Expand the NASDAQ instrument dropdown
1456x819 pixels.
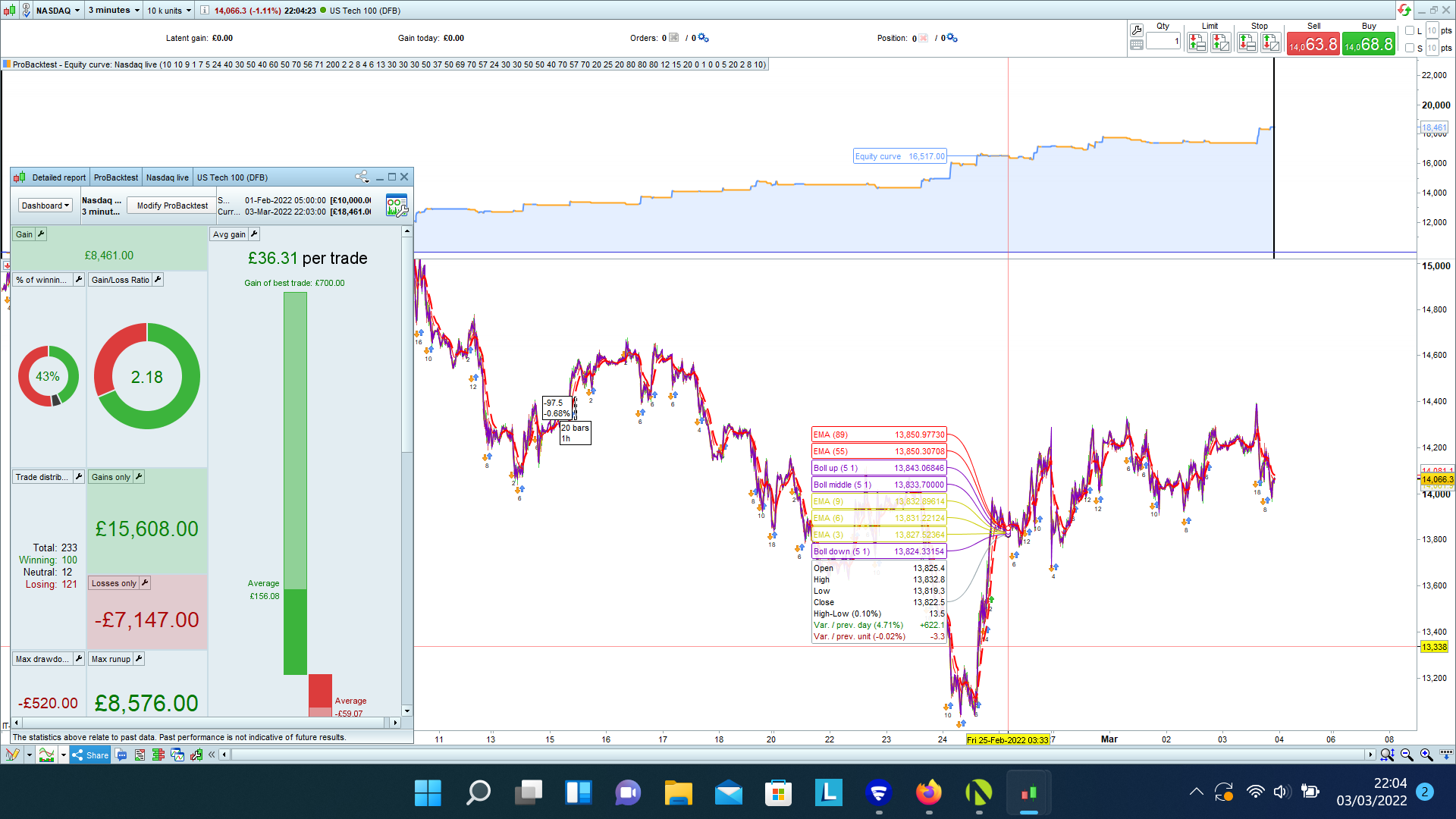coord(58,11)
